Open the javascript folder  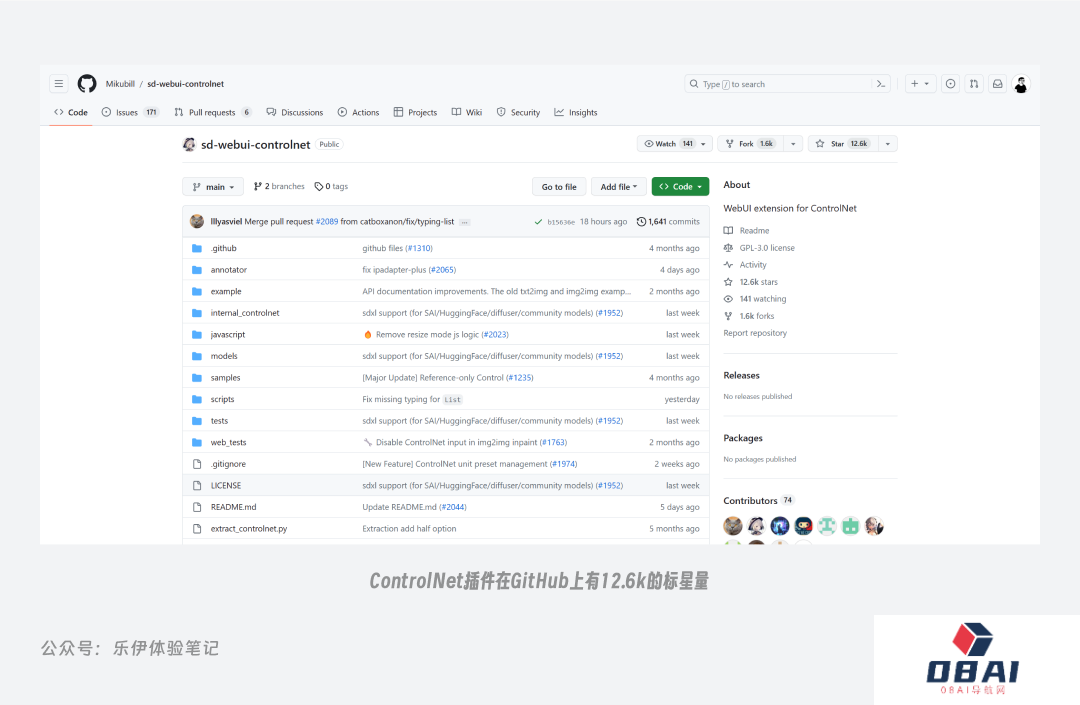(x=228, y=335)
